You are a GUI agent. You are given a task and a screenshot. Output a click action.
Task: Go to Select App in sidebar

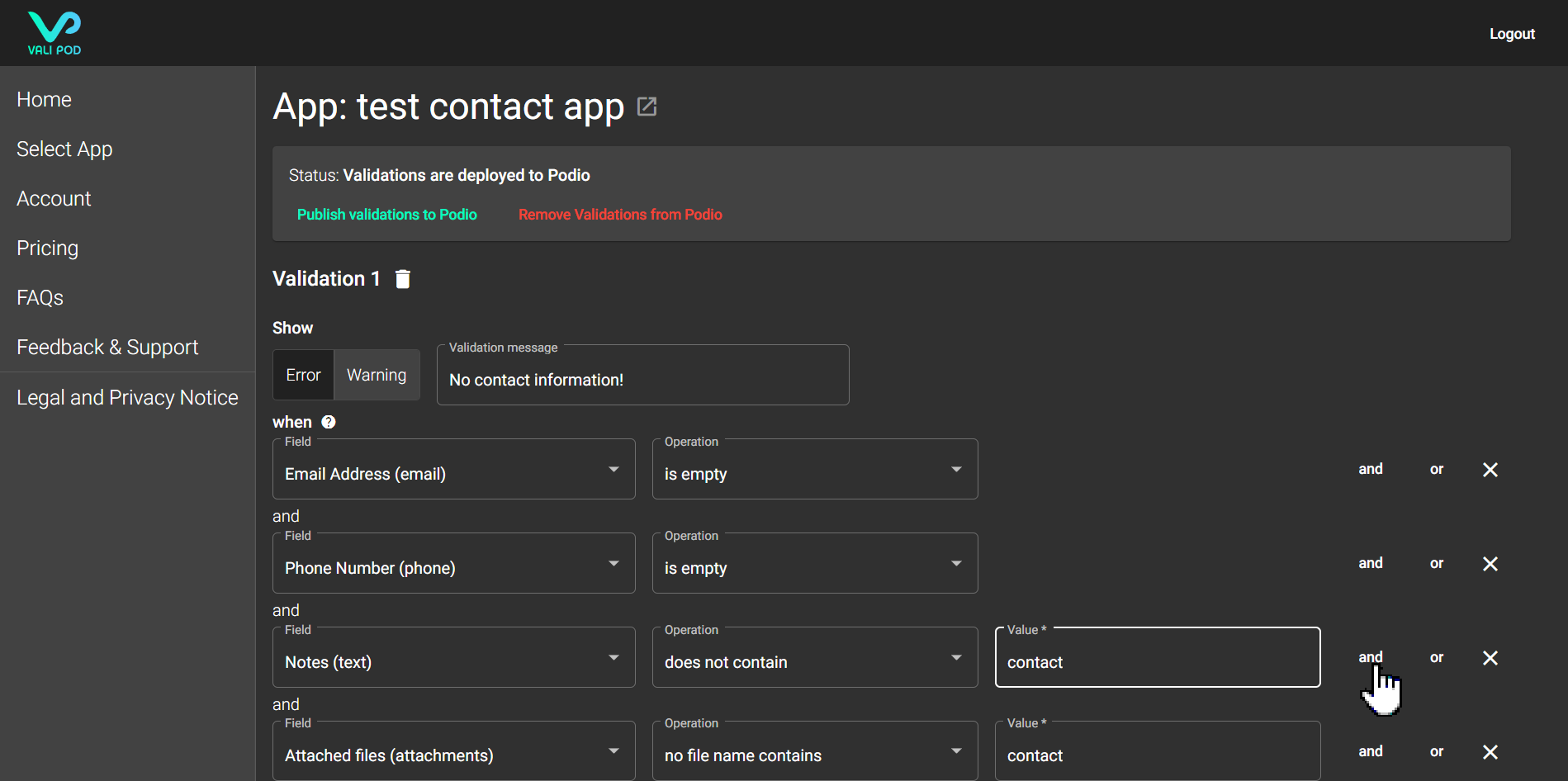tap(64, 149)
